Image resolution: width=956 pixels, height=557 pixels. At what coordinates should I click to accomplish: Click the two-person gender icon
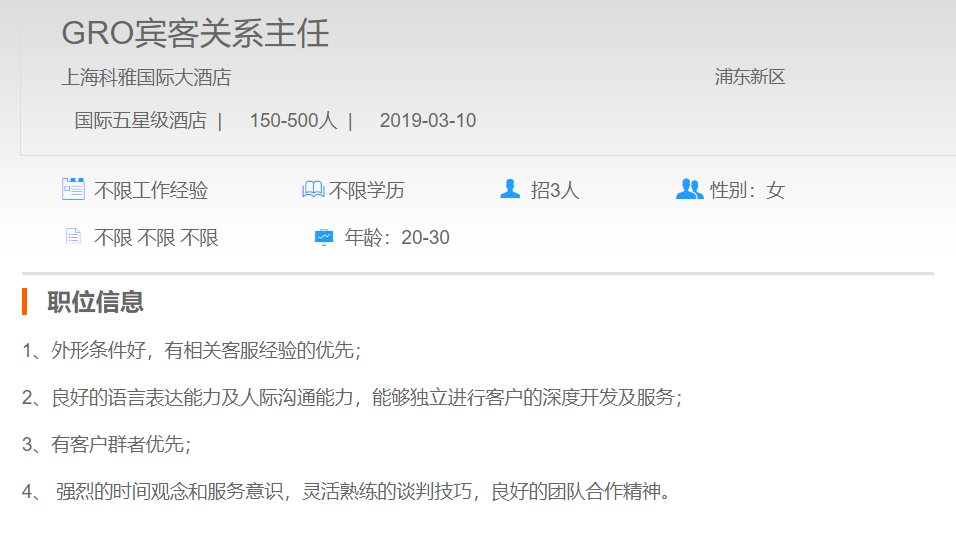coord(689,189)
